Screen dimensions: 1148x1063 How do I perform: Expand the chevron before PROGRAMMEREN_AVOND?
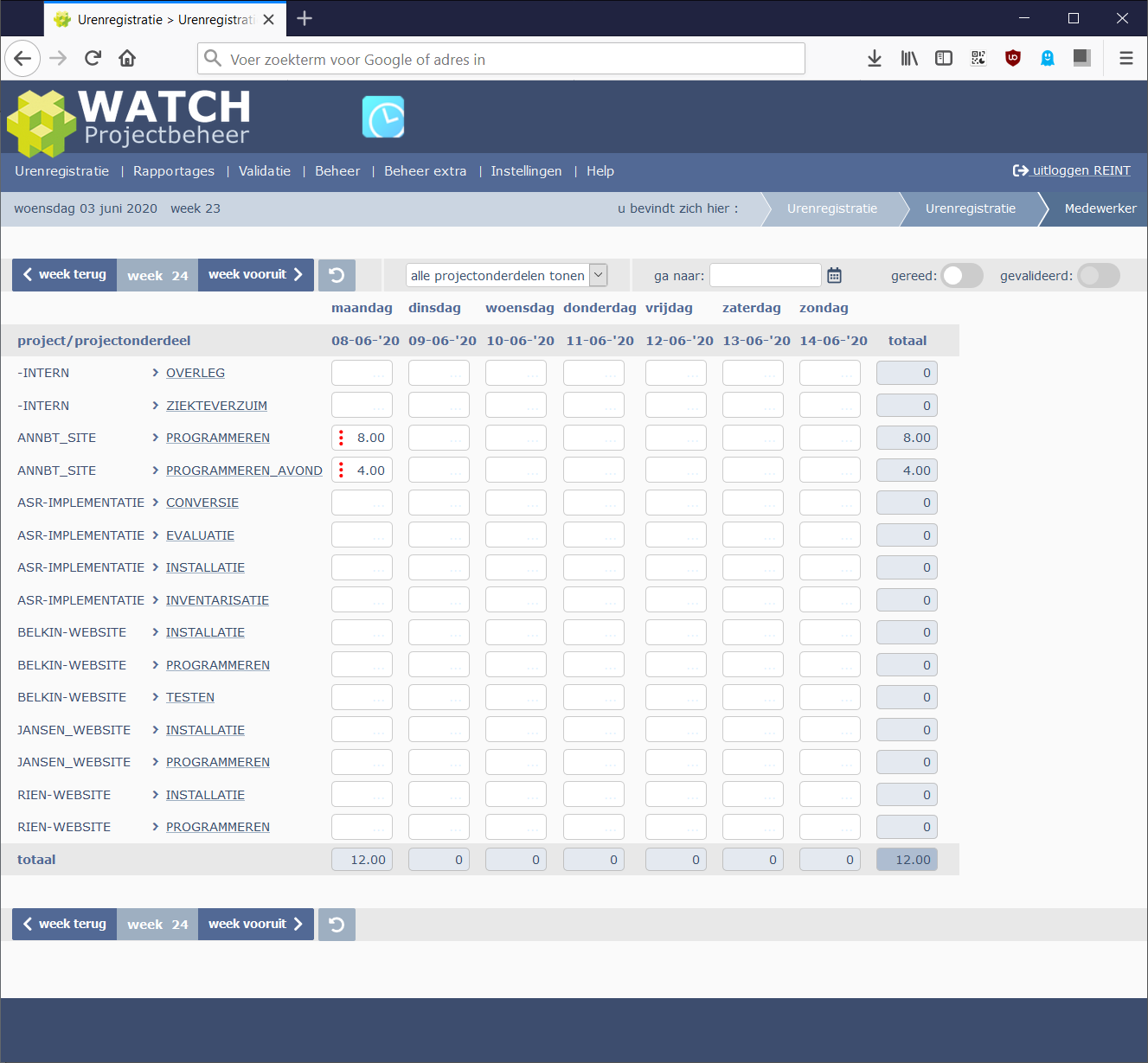156,471
